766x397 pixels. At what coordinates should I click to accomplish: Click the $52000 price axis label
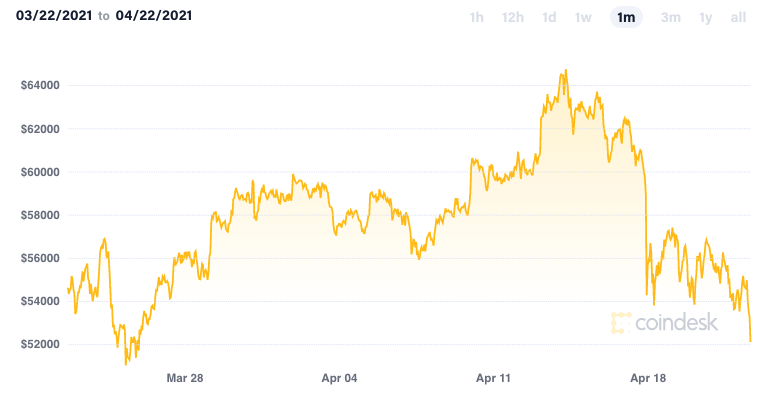click(x=40, y=344)
